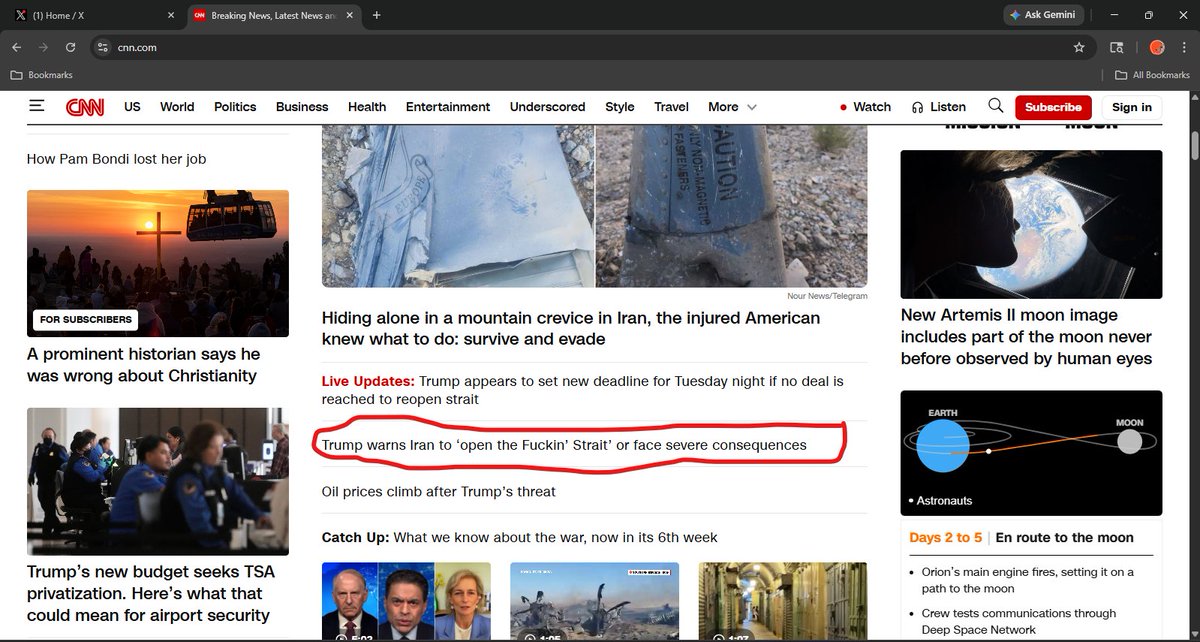Open Trump's new budget TSA privatization story
This screenshot has height=642, width=1200.
click(151, 593)
